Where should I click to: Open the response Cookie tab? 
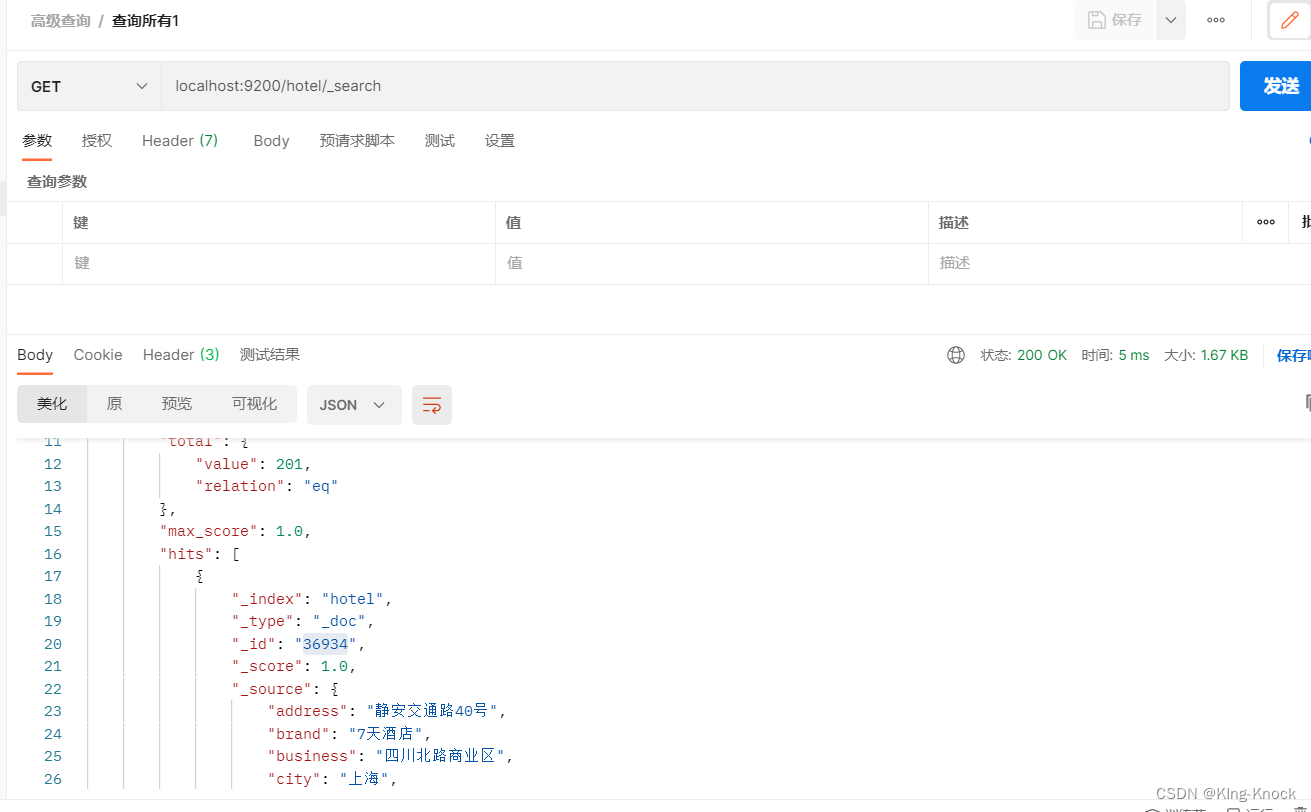tap(98, 355)
